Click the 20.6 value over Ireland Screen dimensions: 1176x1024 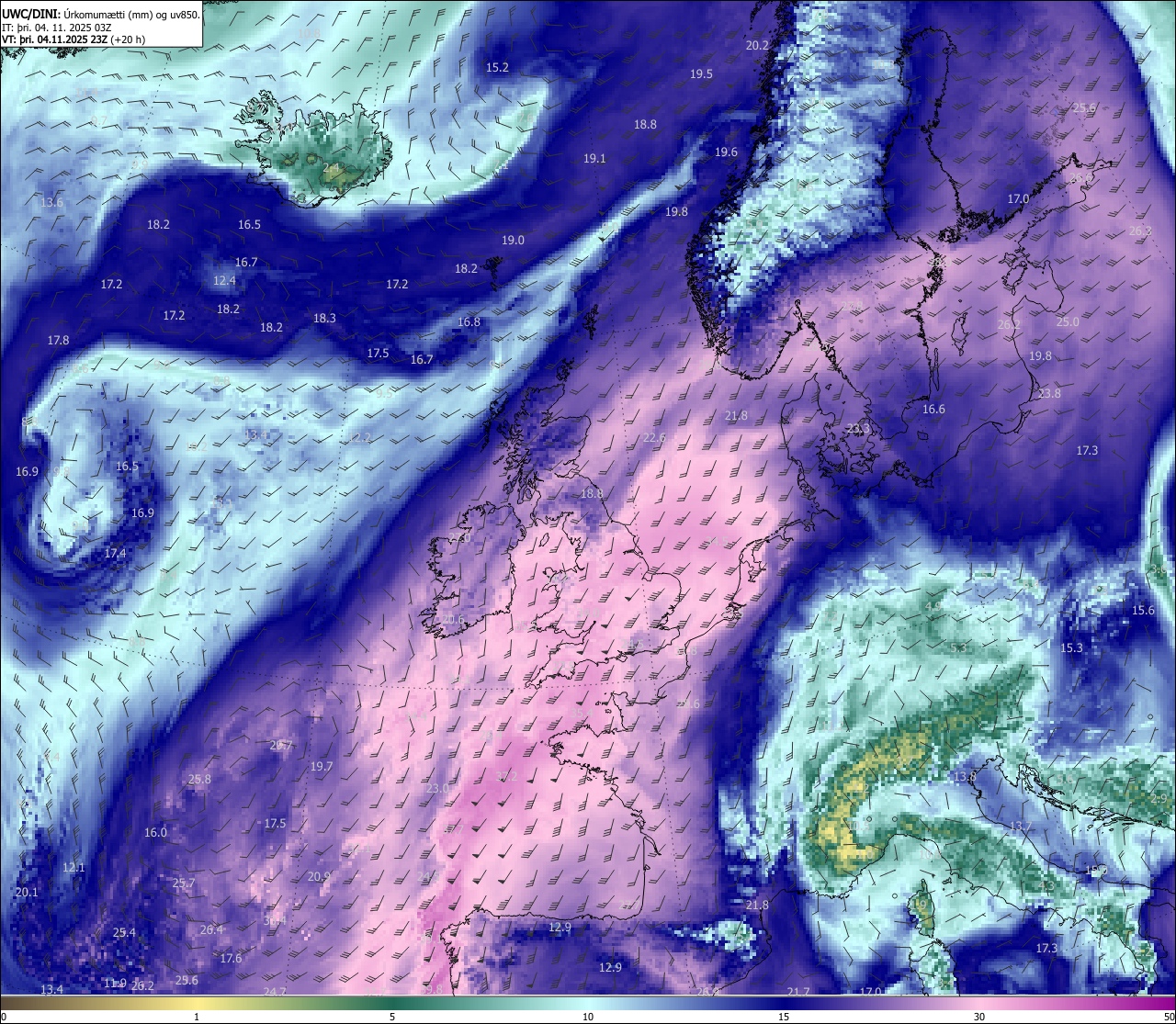pyautogui.click(x=453, y=620)
